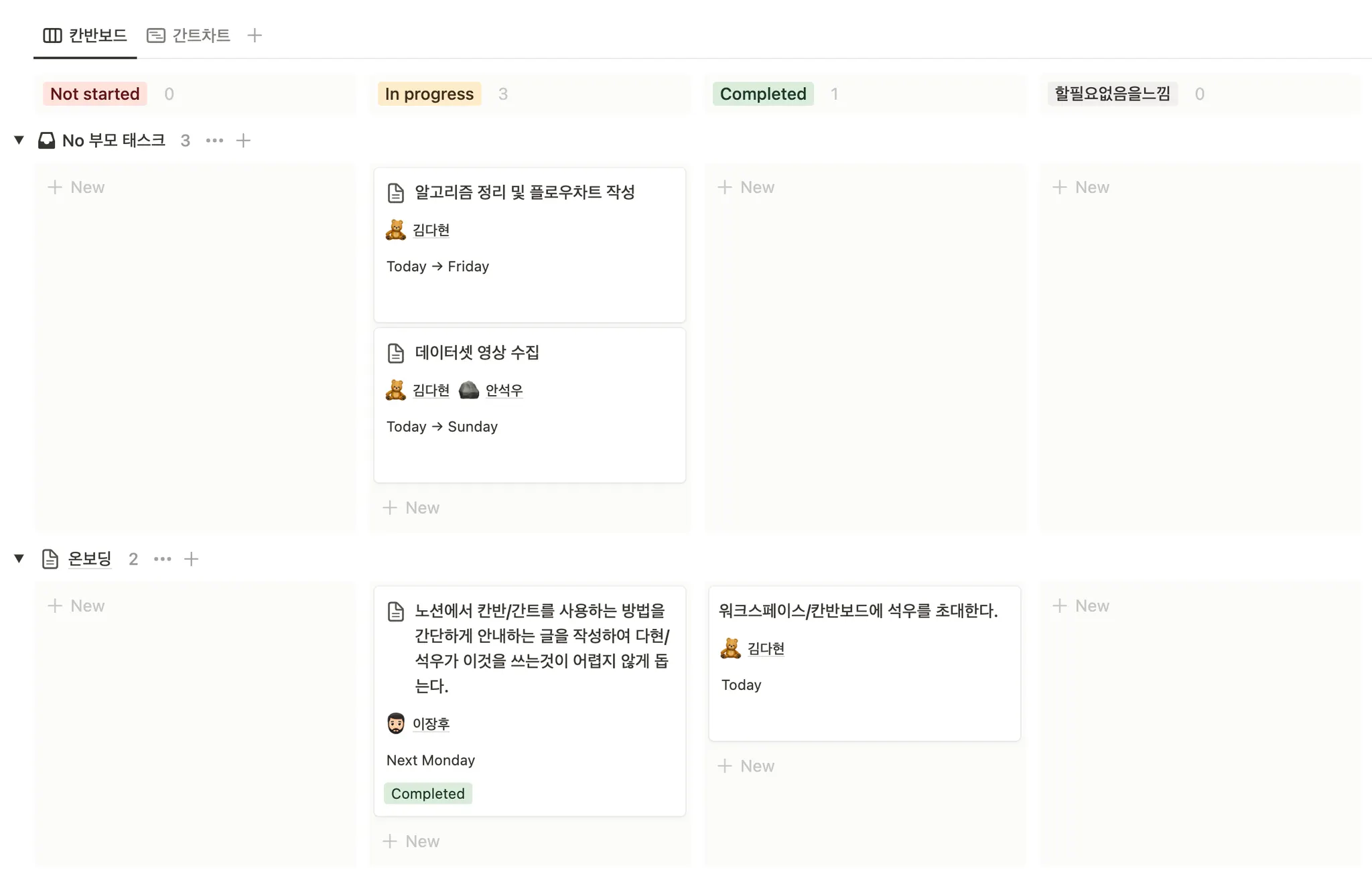Click page icon on 알고리즘 정리 card

pyautogui.click(x=396, y=193)
